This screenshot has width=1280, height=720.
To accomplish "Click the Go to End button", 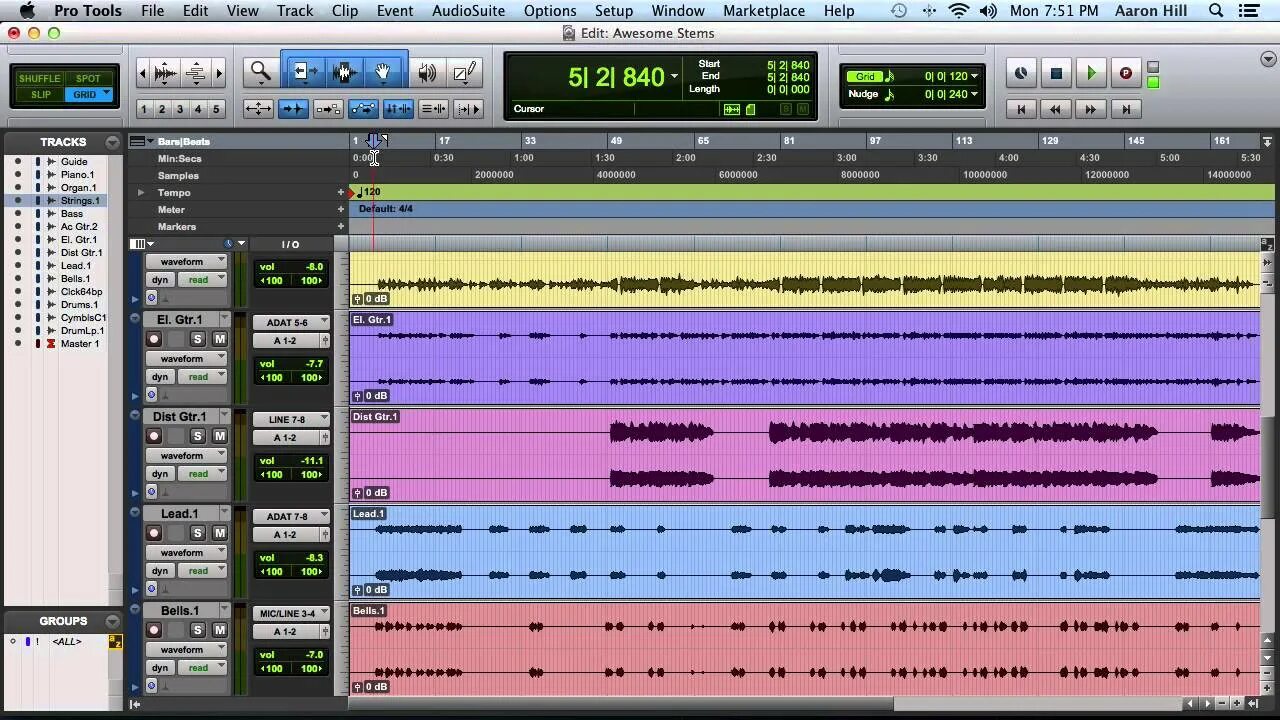I will [1126, 109].
